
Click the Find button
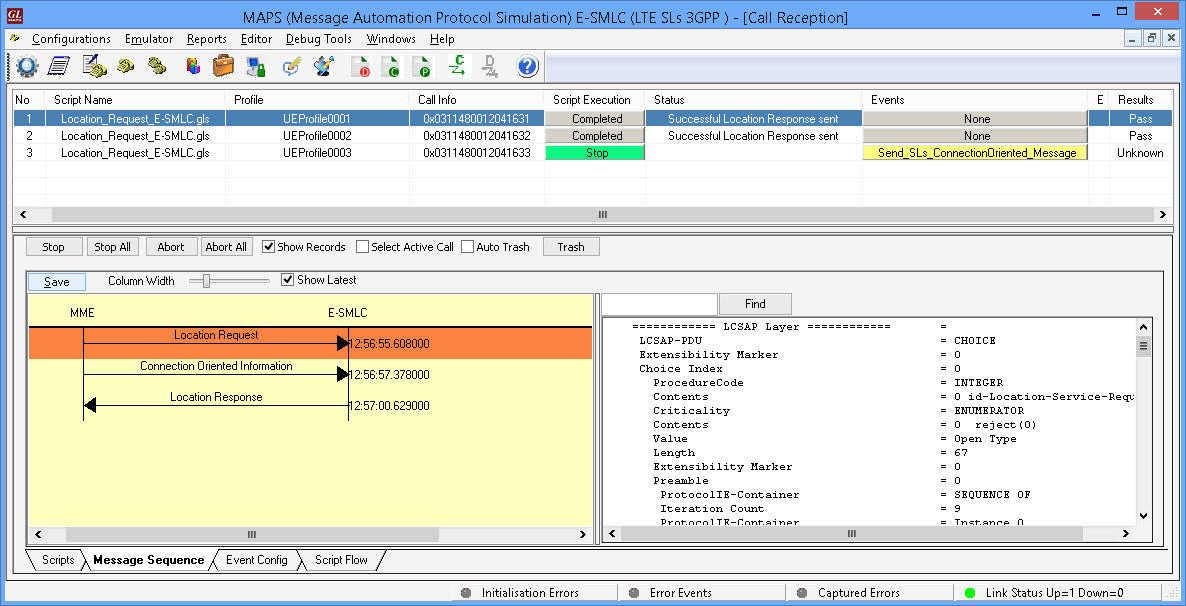(755, 304)
